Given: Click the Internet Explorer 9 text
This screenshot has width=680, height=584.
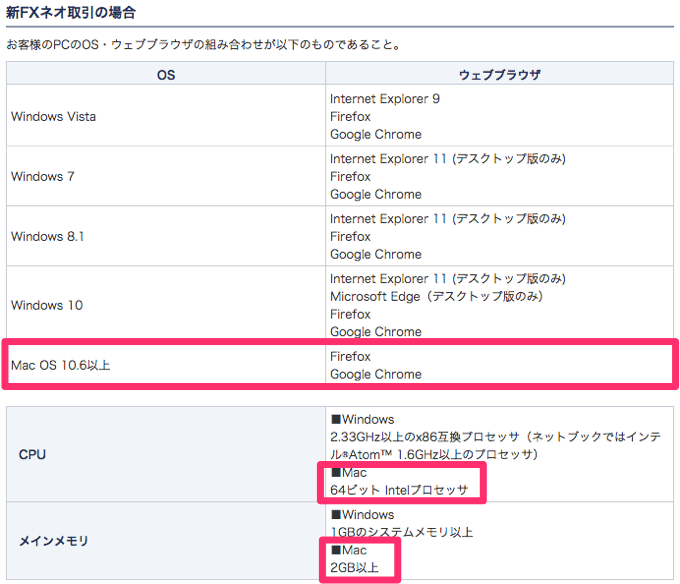Looking at the screenshot, I should click(x=385, y=99).
